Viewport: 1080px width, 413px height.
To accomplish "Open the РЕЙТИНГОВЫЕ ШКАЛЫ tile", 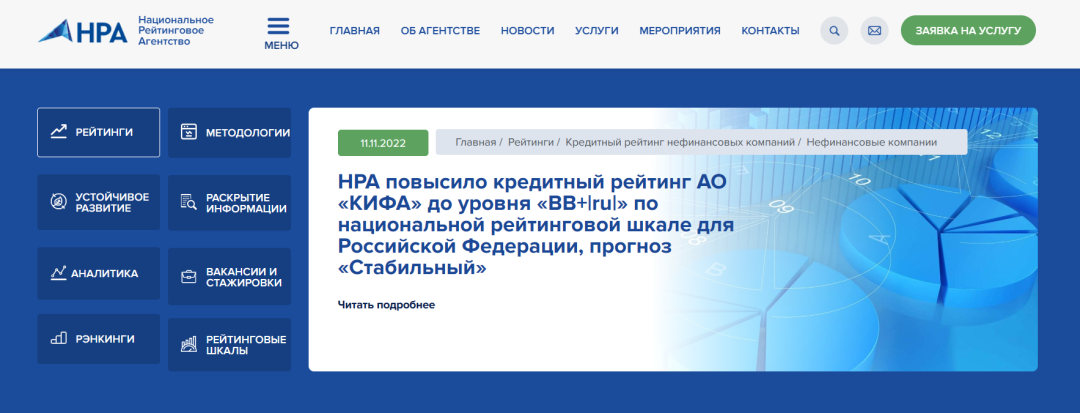I will coord(229,345).
